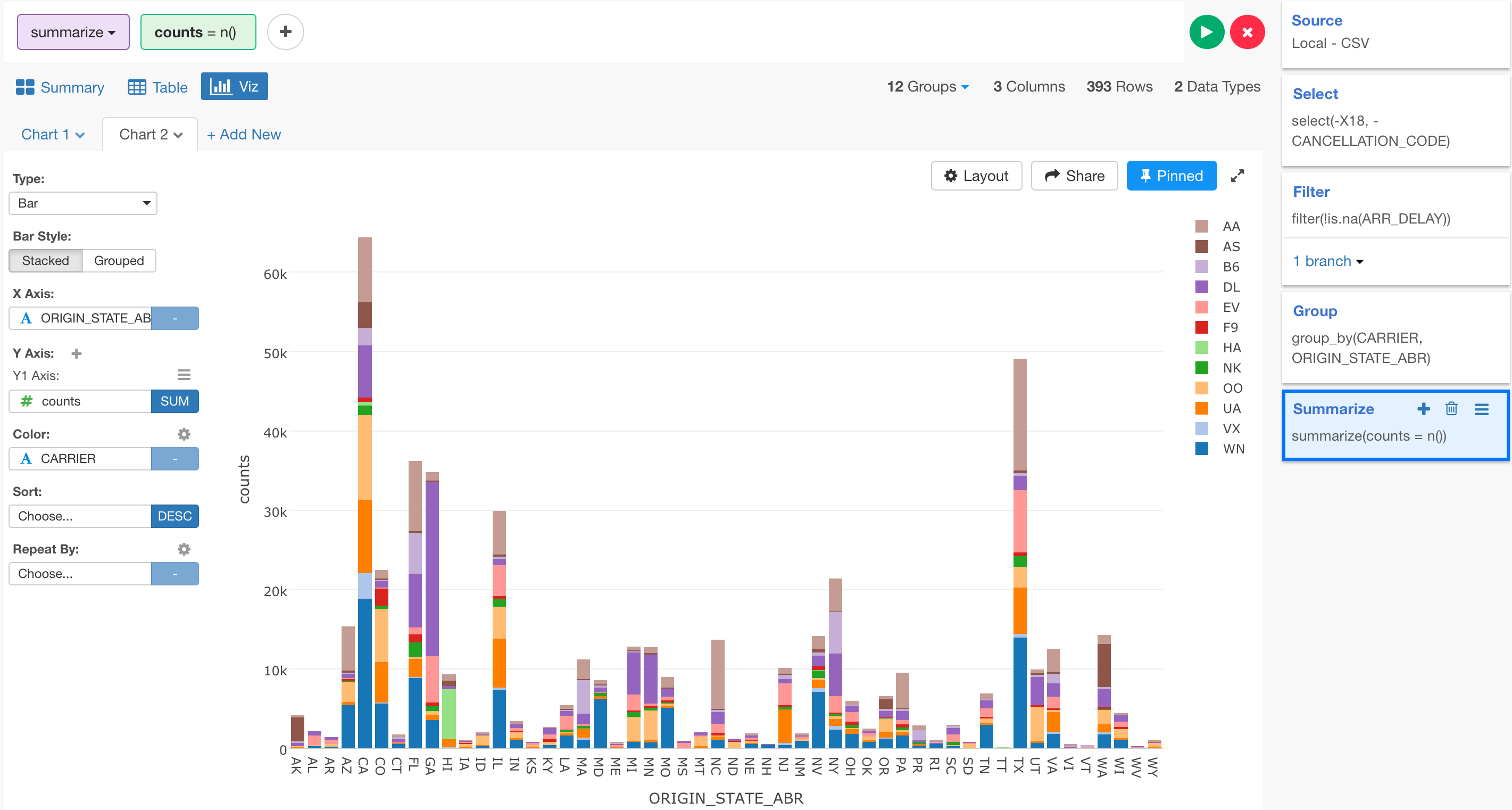Switch to the Table view tab
Viewport: 1512px width, 810px height.
click(157, 86)
